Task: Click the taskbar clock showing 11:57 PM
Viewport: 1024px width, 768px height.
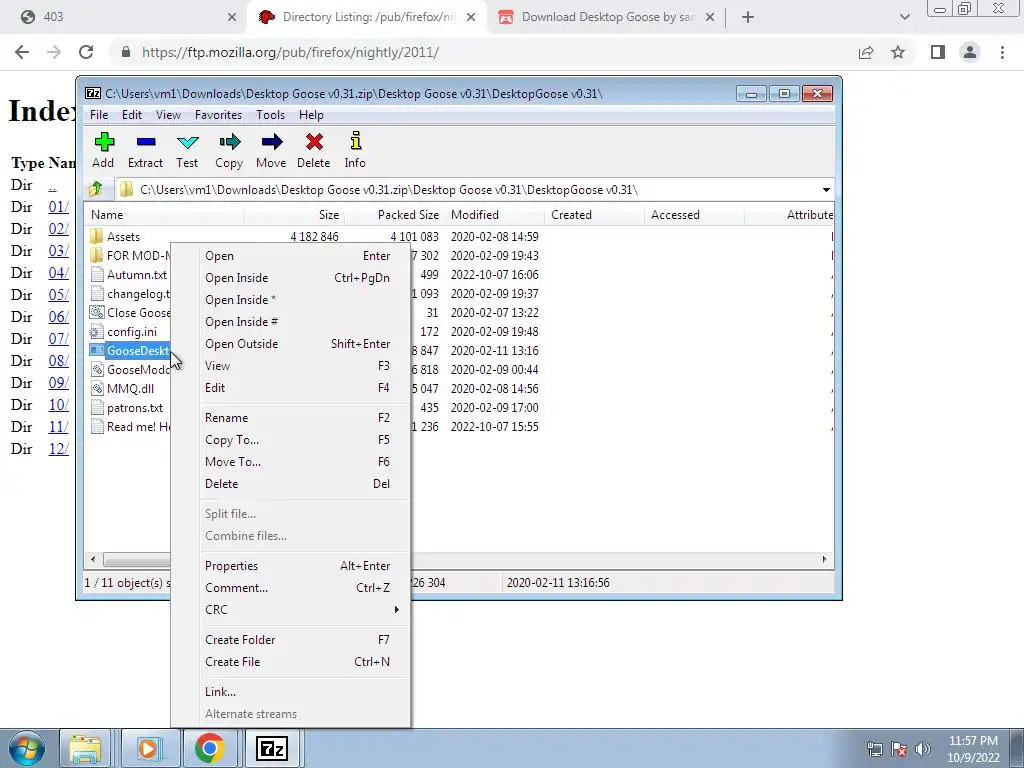Action: click(972, 749)
